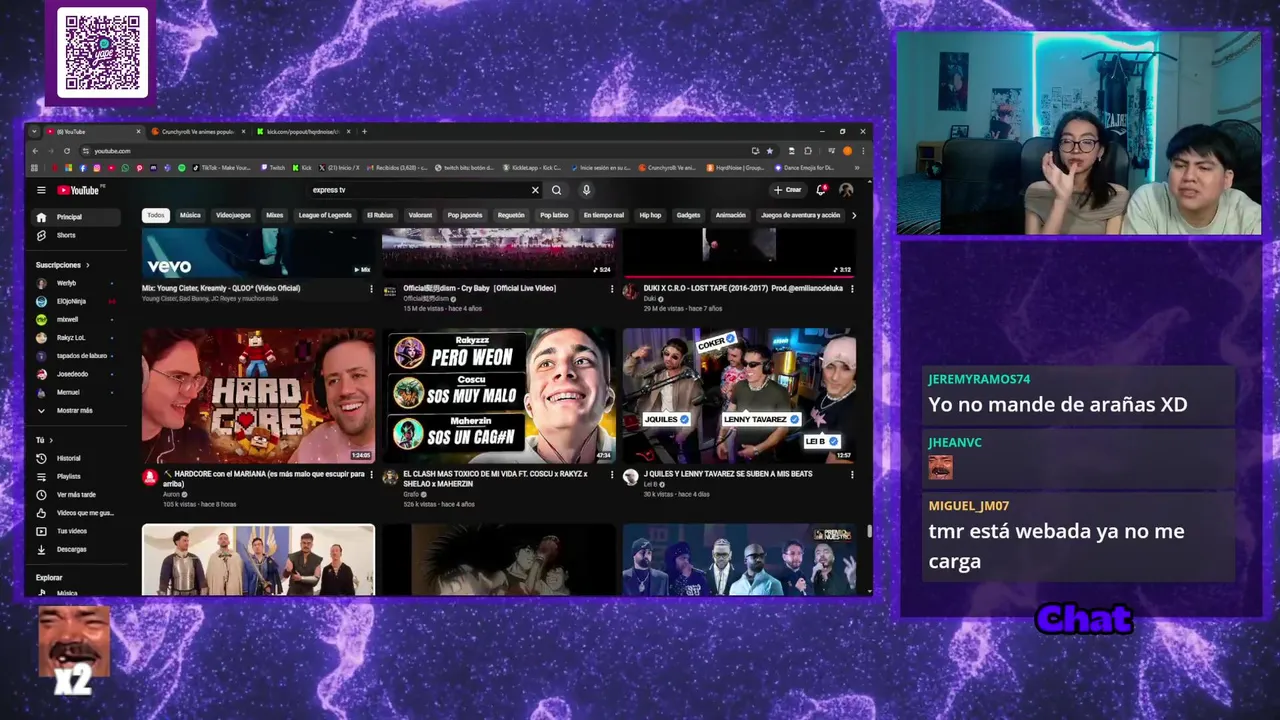Switch to the Crunchyroll browser tab

pos(198,132)
